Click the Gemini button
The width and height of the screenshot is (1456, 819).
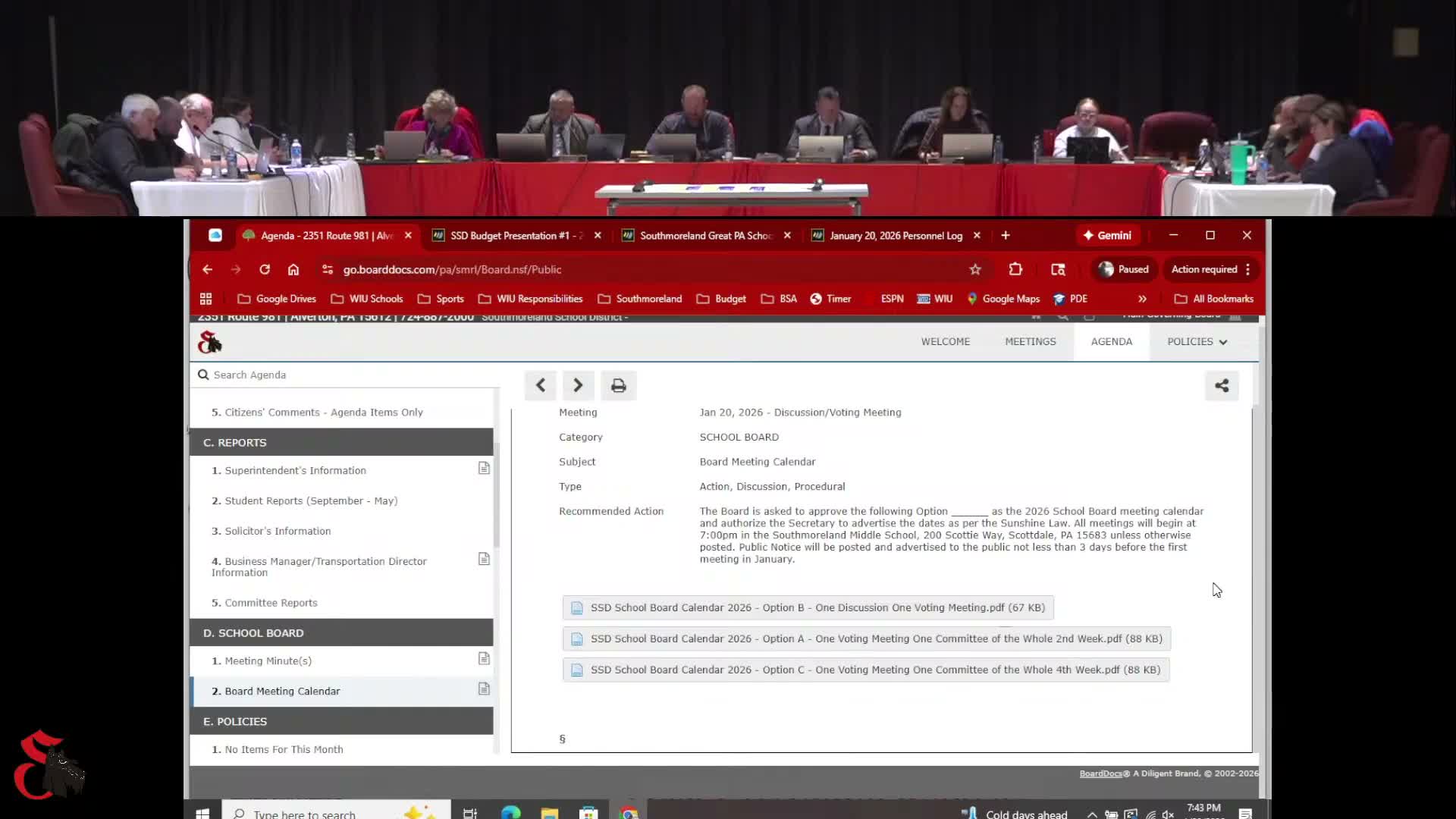[x=1107, y=235]
